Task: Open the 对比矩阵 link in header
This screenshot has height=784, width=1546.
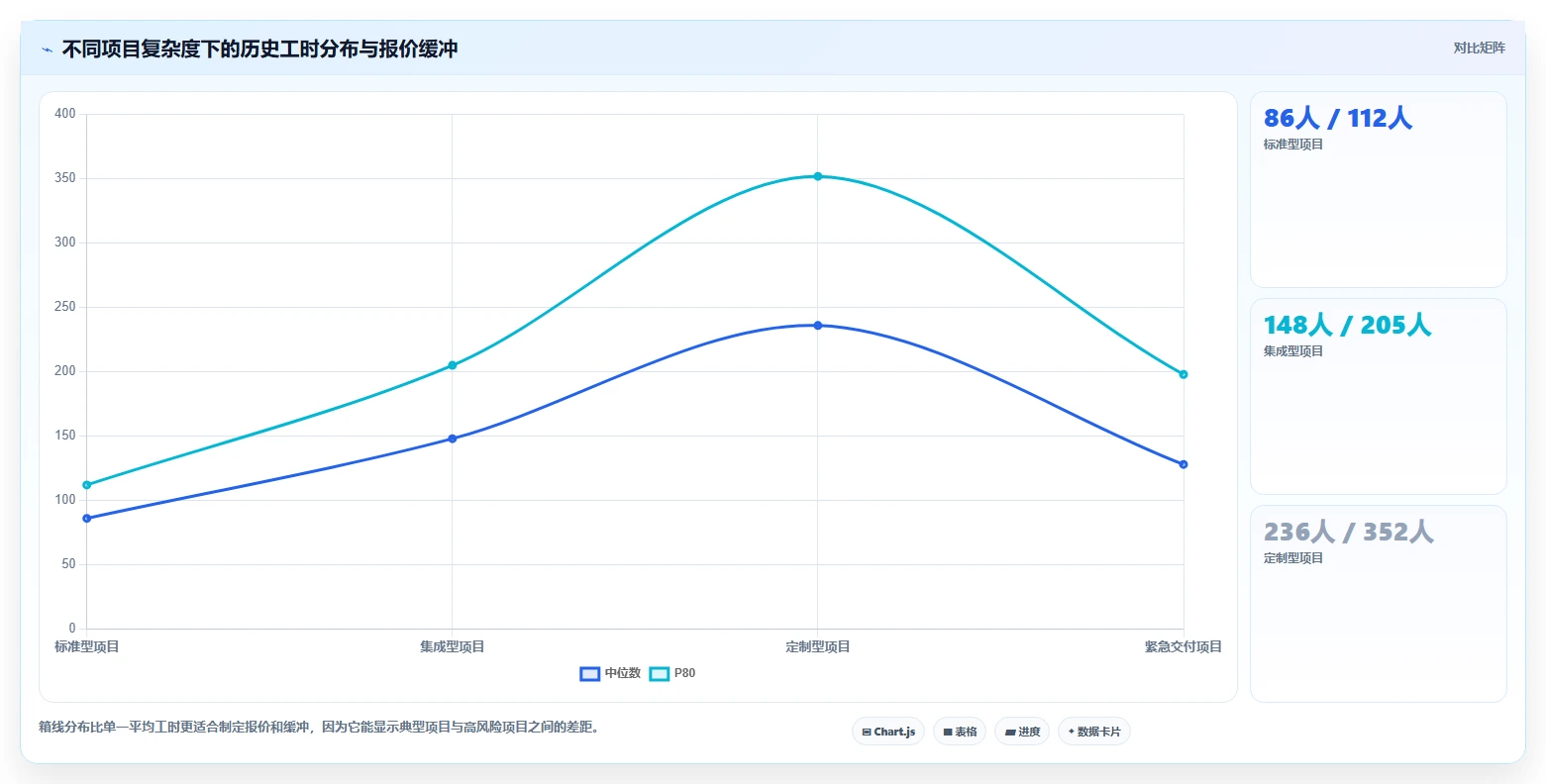Action: [x=1479, y=48]
